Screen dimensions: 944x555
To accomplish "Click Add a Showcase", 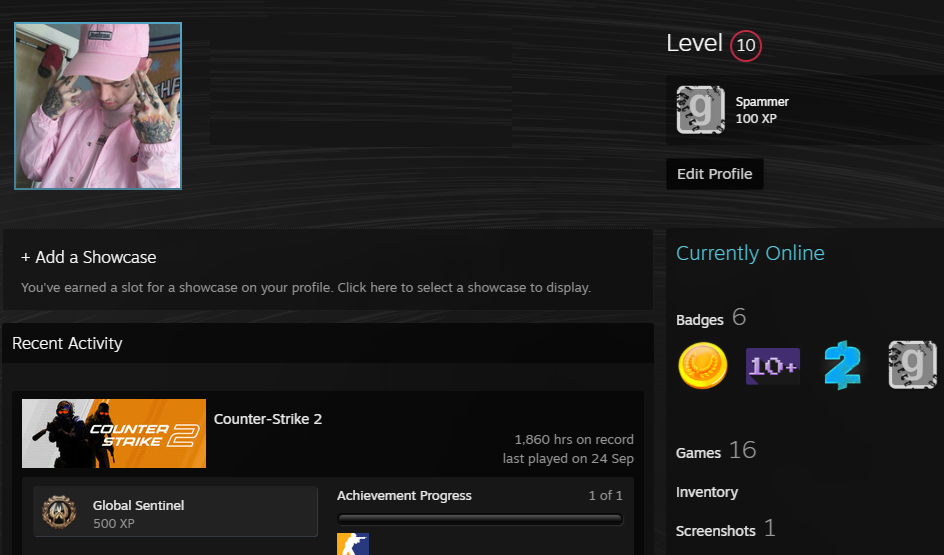I will point(88,257).
